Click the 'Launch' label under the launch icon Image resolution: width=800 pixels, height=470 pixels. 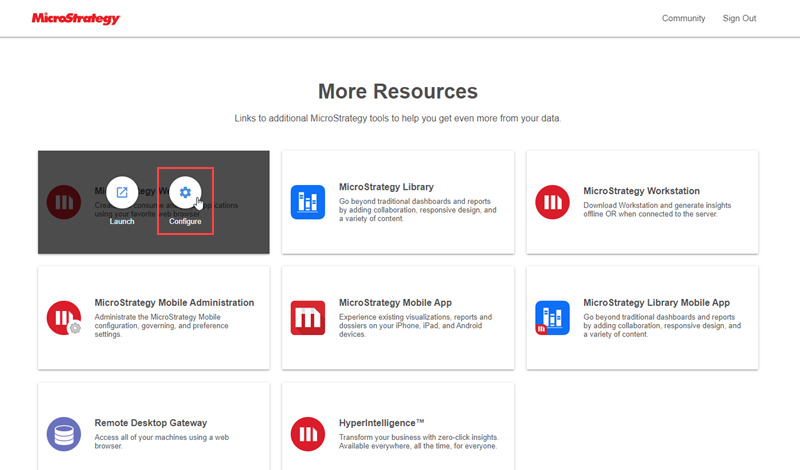point(122,221)
